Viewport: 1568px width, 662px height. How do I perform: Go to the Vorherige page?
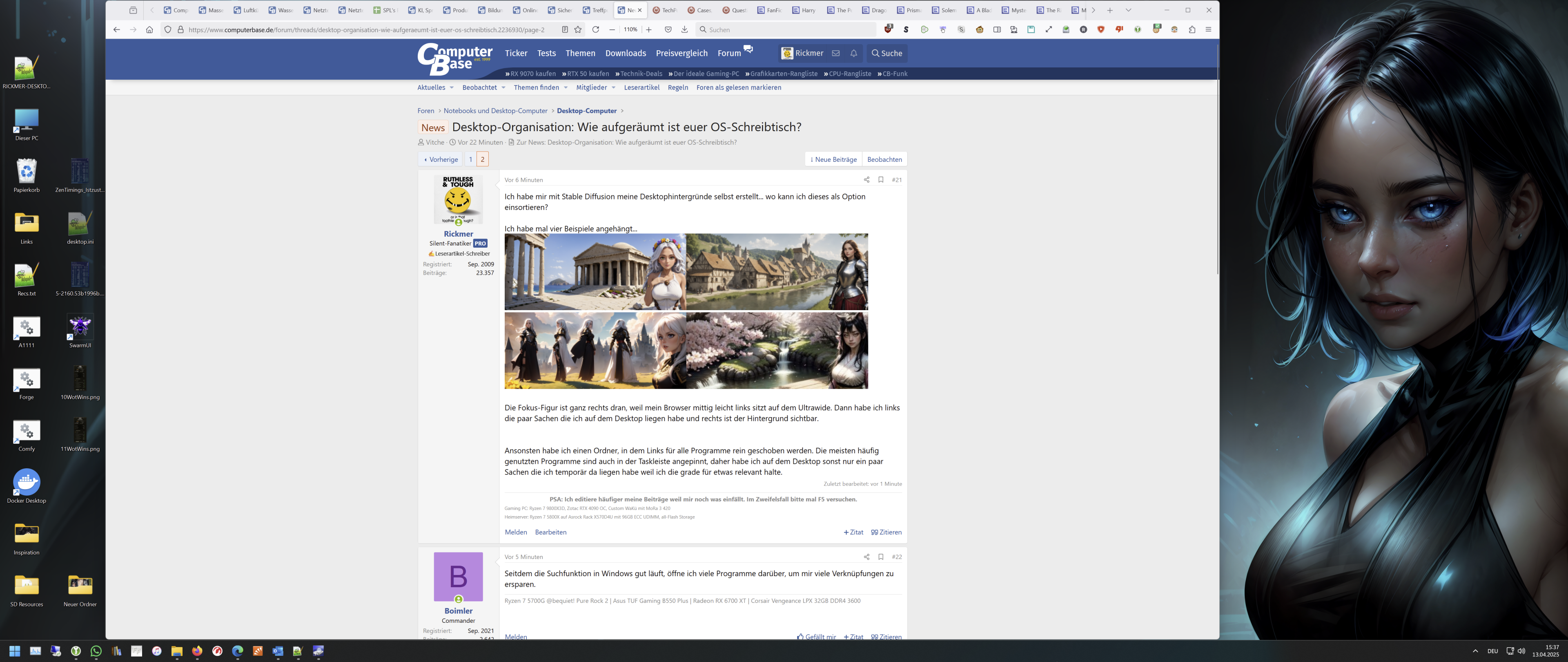441,159
